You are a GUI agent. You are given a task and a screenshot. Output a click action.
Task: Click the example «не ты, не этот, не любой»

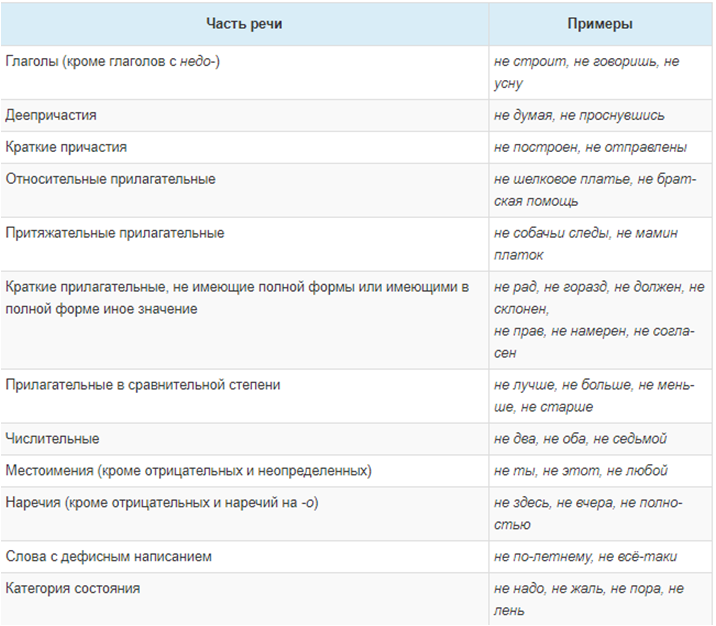click(580, 471)
